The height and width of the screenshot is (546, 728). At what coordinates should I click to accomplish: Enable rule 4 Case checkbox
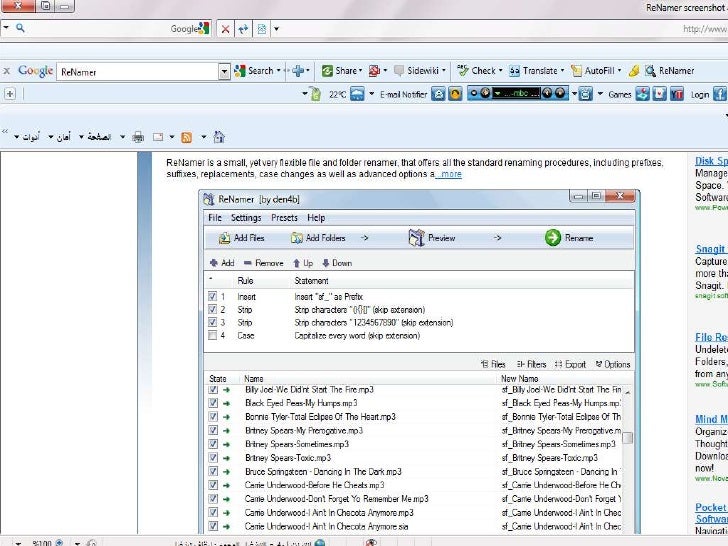212,335
